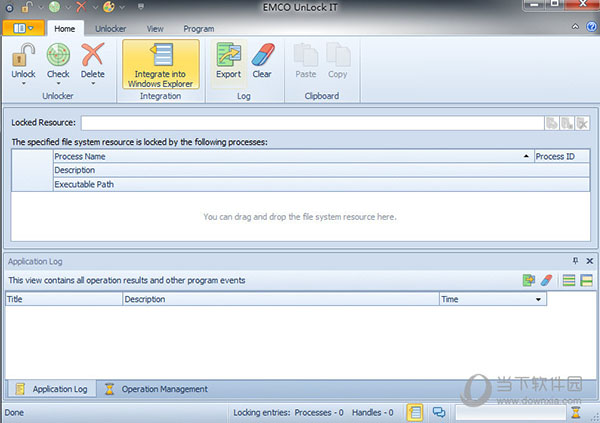Click the drag and drop hint area text
The height and width of the screenshot is (423, 600).
300,217
